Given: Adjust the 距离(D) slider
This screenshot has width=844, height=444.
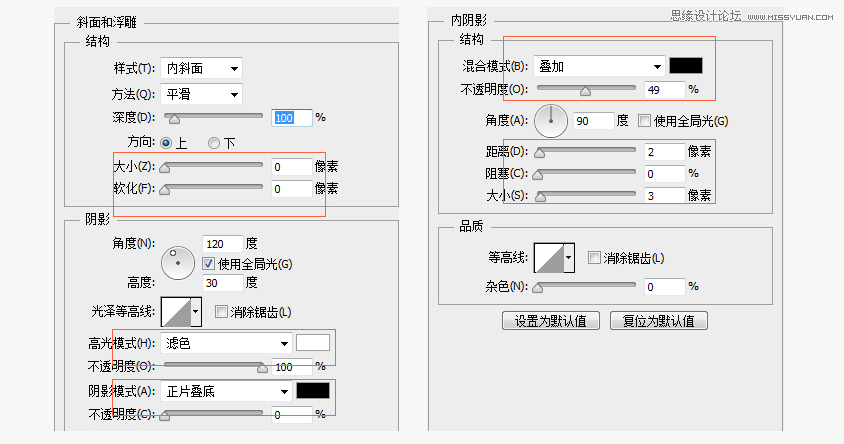Looking at the screenshot, I should click(x=585, y=152).
